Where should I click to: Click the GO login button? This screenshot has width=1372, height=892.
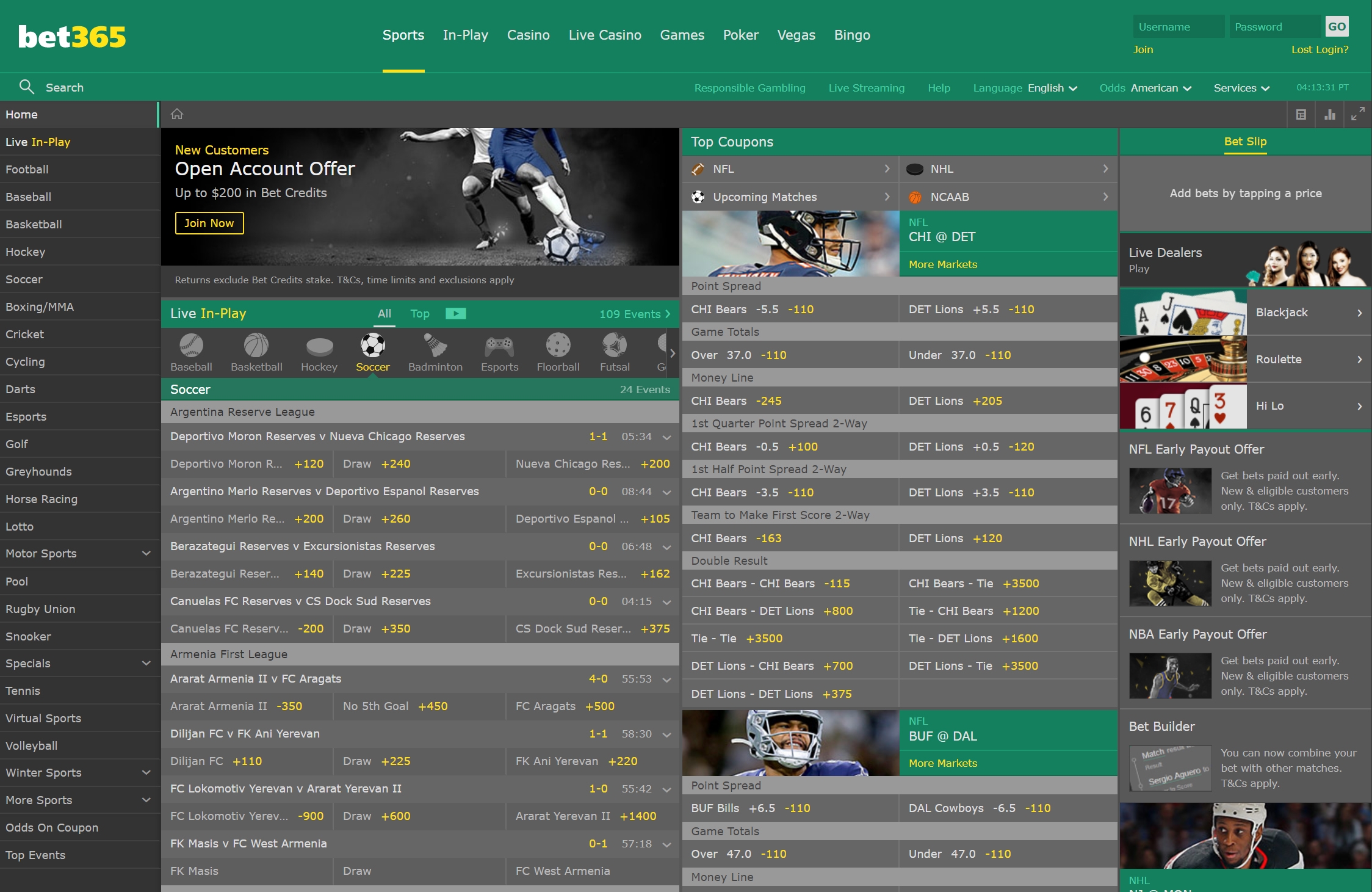(1337, 27)
